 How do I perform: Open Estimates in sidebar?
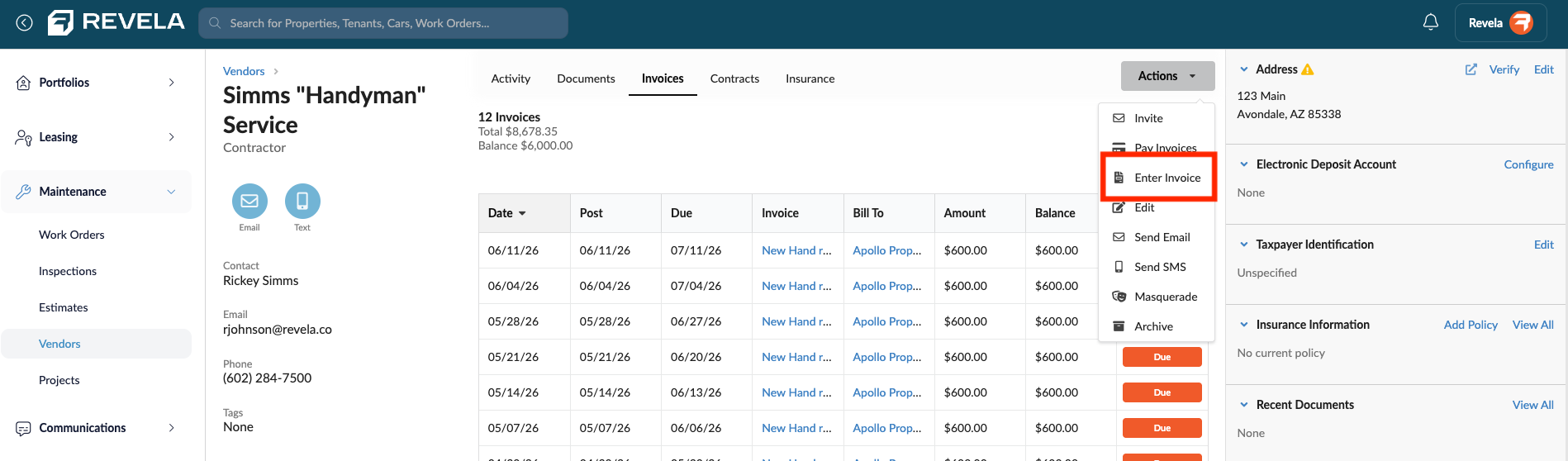pos(64,307)
